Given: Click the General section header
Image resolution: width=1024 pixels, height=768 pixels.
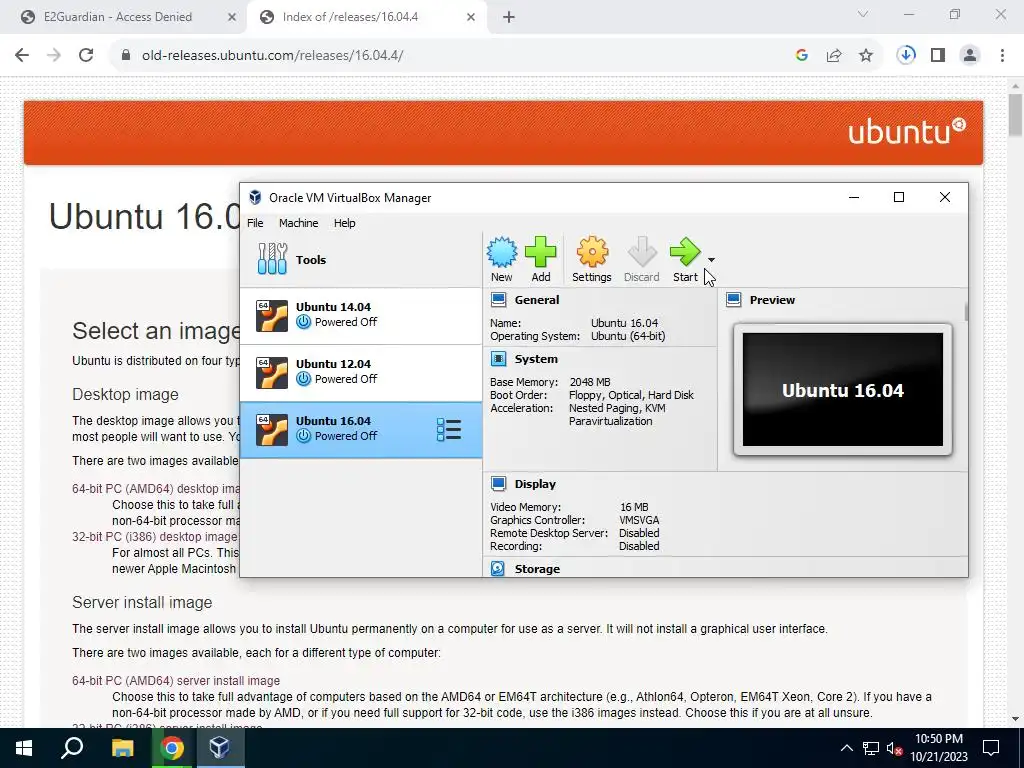Looking at the screenshot, I should (x=537, y=300).
